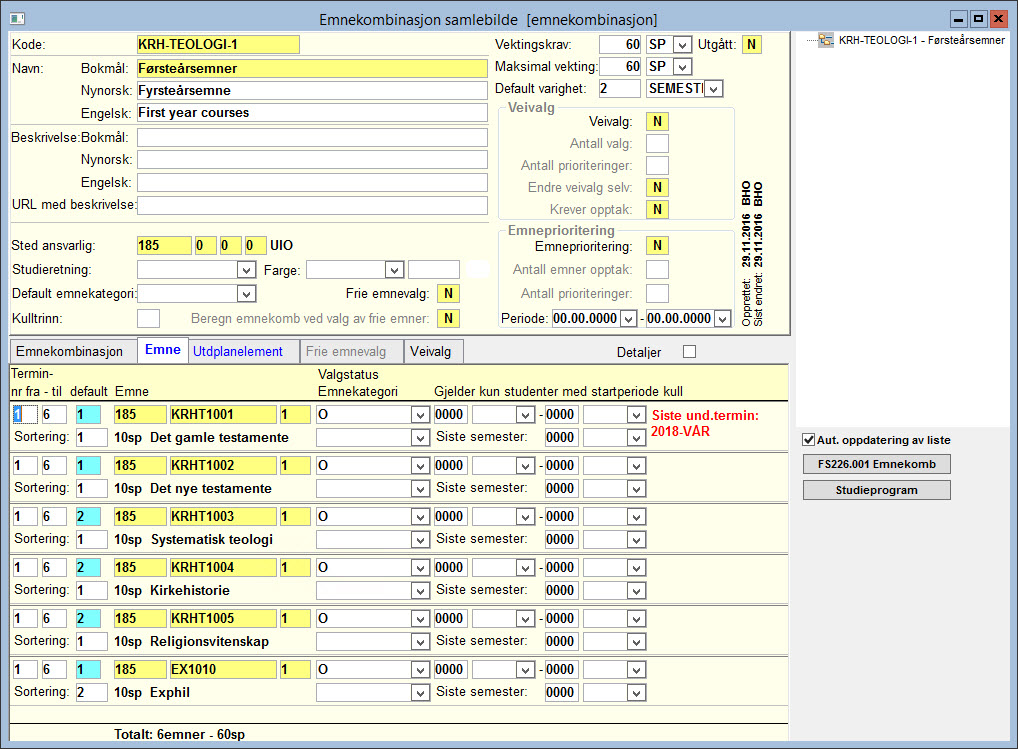Open the Periode start date dropdown

pos(628,319)
